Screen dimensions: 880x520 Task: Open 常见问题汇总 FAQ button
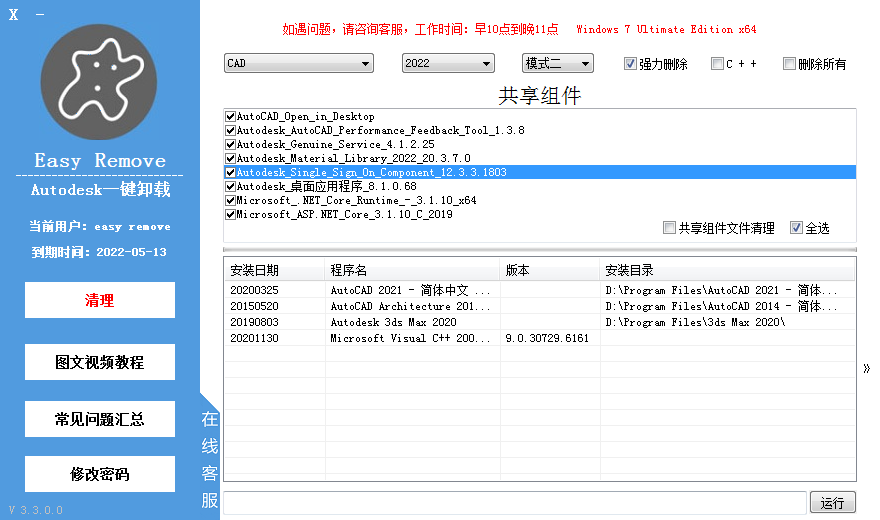coord(100,419)
